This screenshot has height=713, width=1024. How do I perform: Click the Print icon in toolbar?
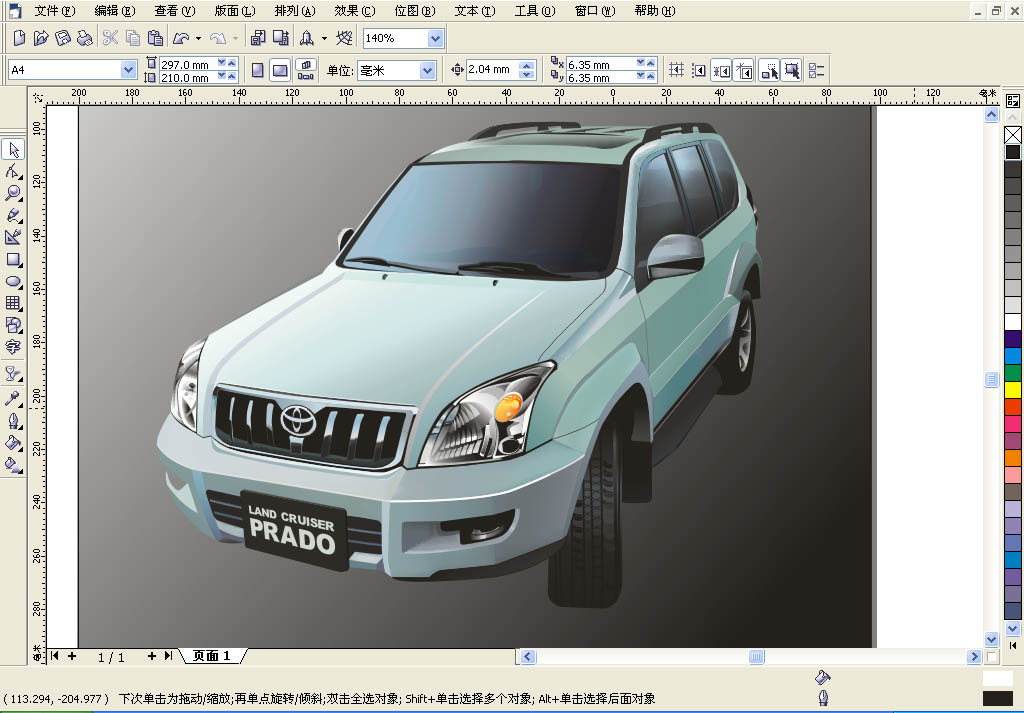[x=85, y=38]
